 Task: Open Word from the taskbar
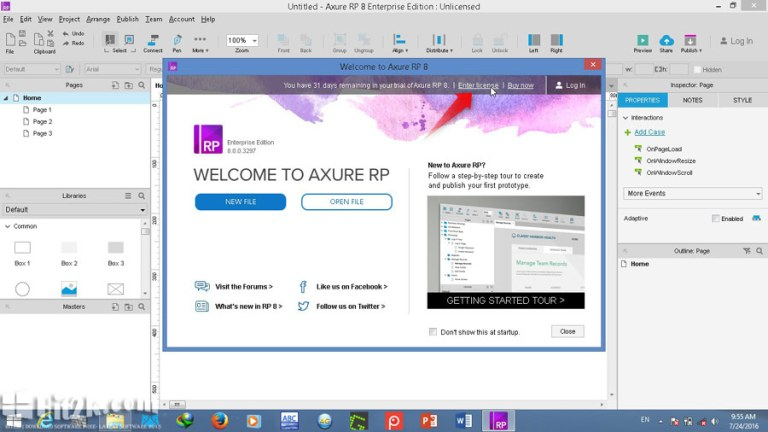463,421
